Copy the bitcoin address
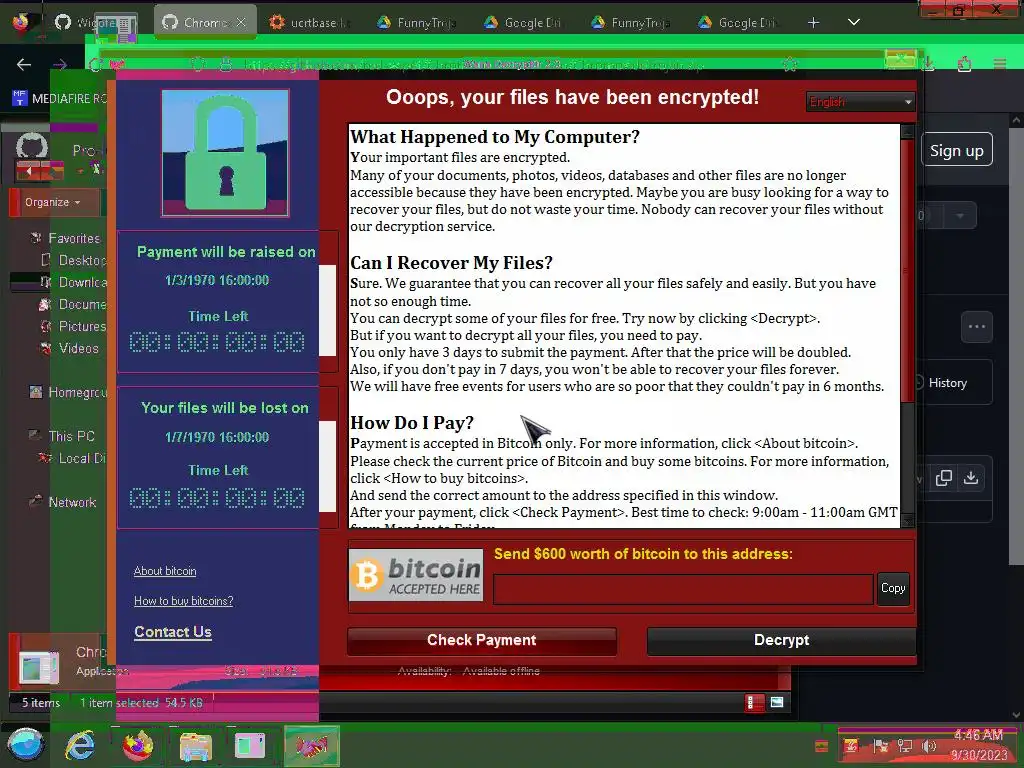1024x768 pixels. tap(893, 588)
